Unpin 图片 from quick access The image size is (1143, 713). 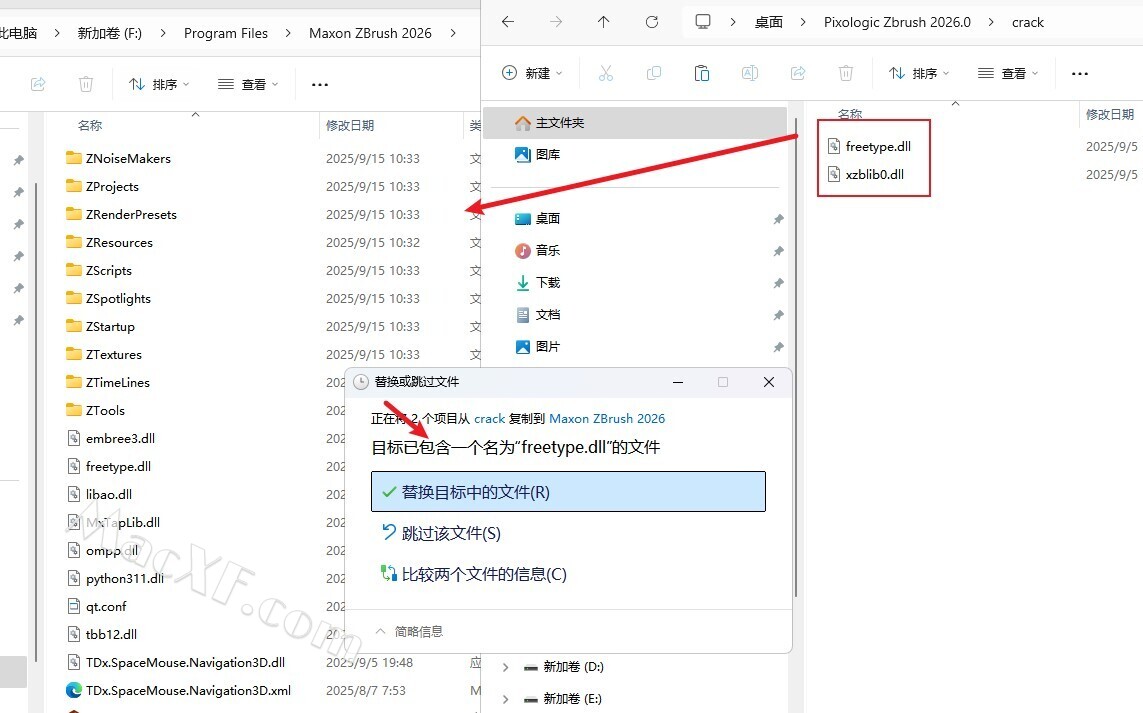(779, 347)
